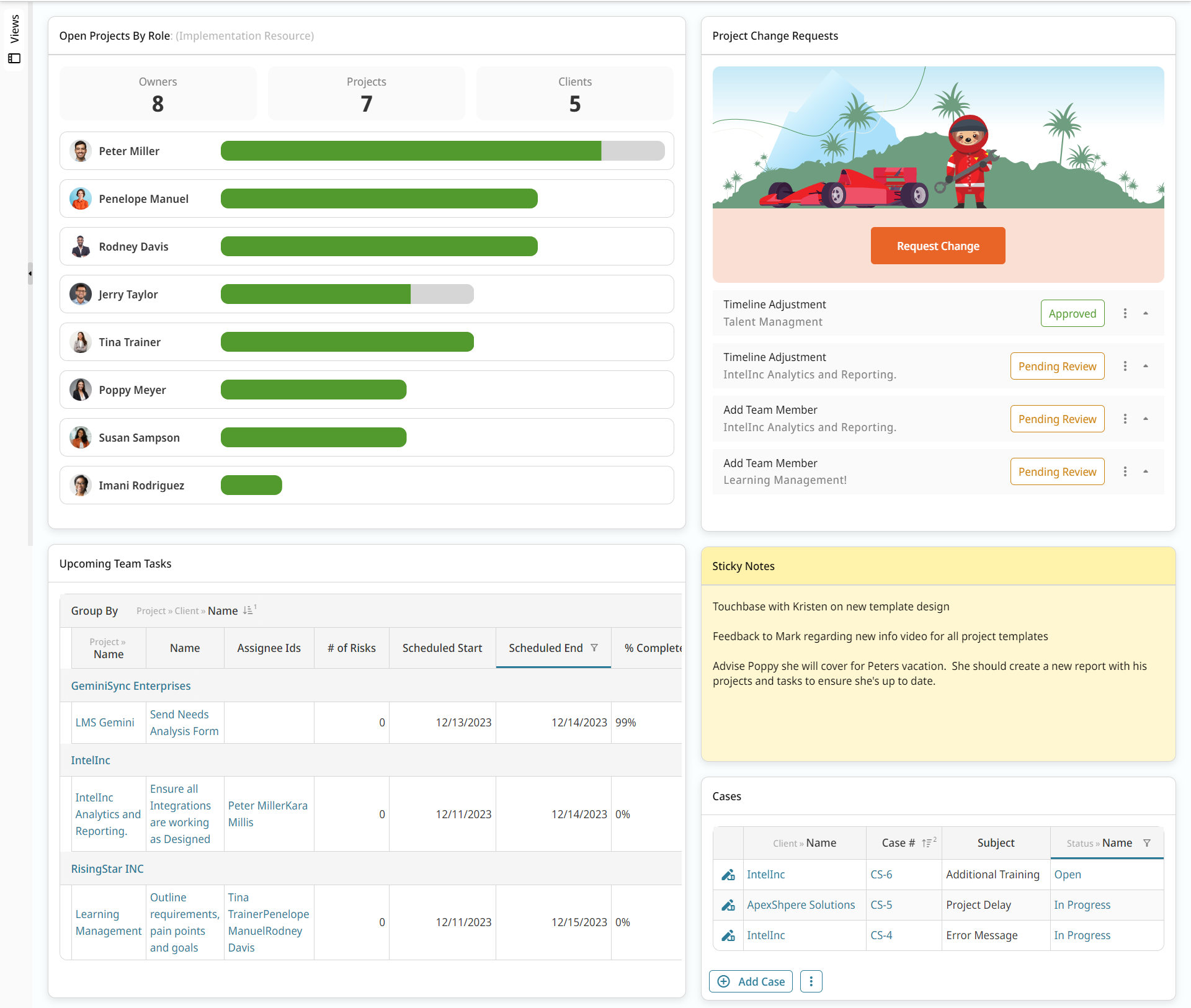The height and width of the screenshot is (1008, 1191).
Task: Click sort icon next to Case #
Action: [x=928, y=843]
